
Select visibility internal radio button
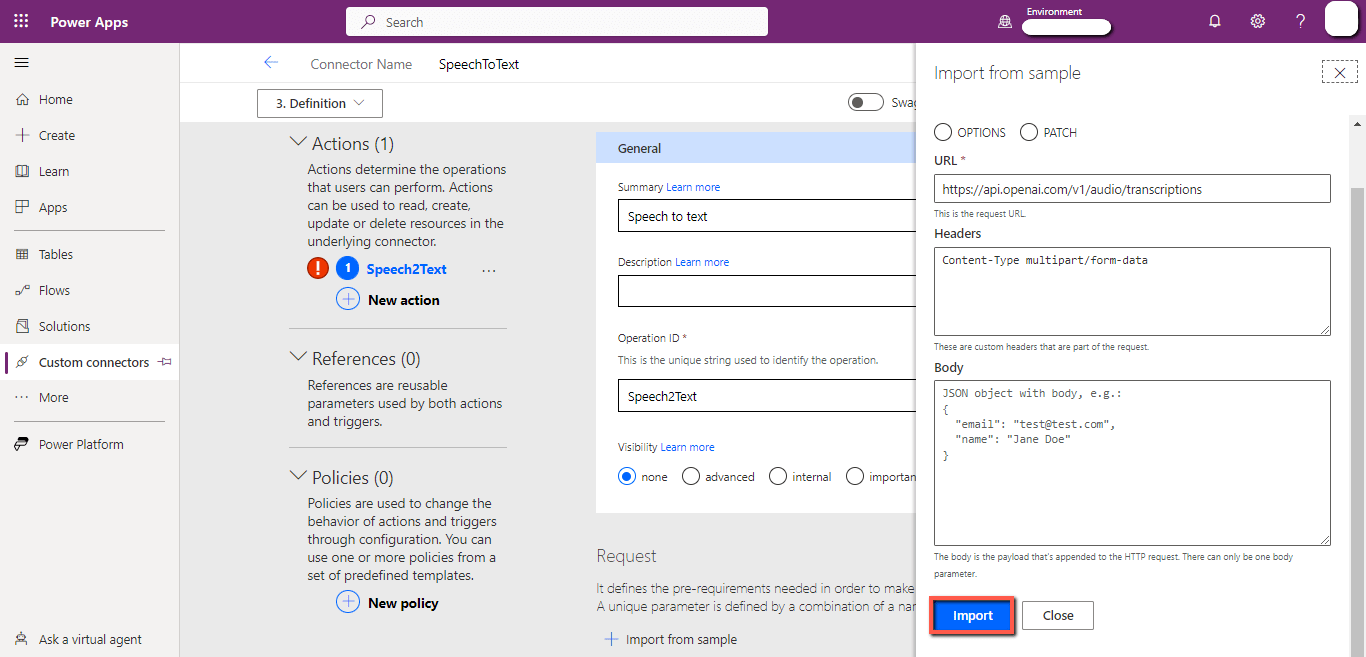778,476
